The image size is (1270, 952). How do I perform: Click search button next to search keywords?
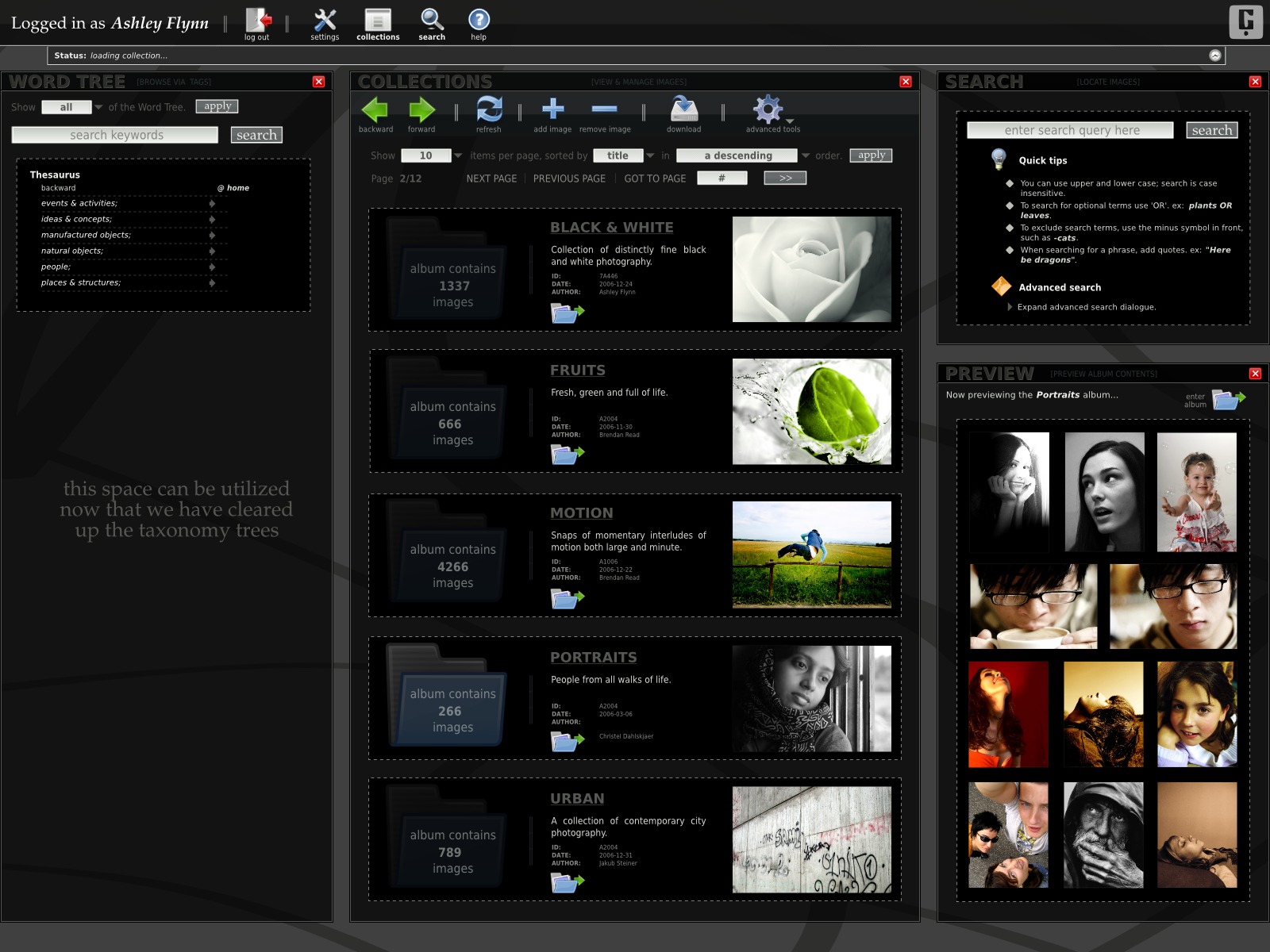[x=256, y=135]
